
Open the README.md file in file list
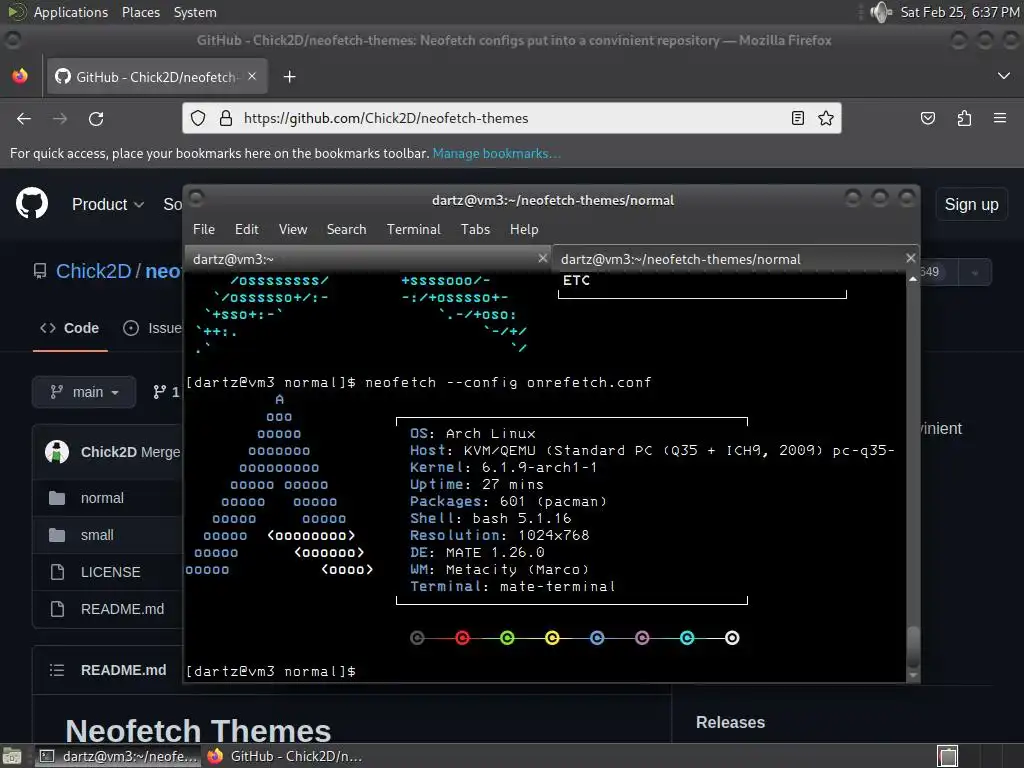(122, 609)
